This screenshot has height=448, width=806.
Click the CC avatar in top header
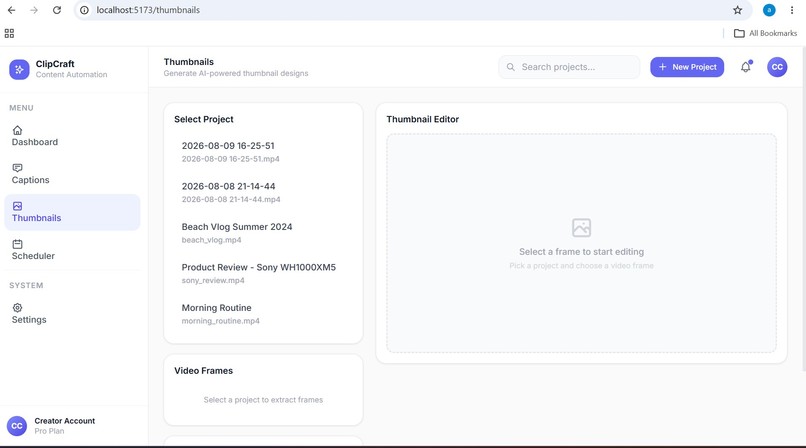coord(777,67)
